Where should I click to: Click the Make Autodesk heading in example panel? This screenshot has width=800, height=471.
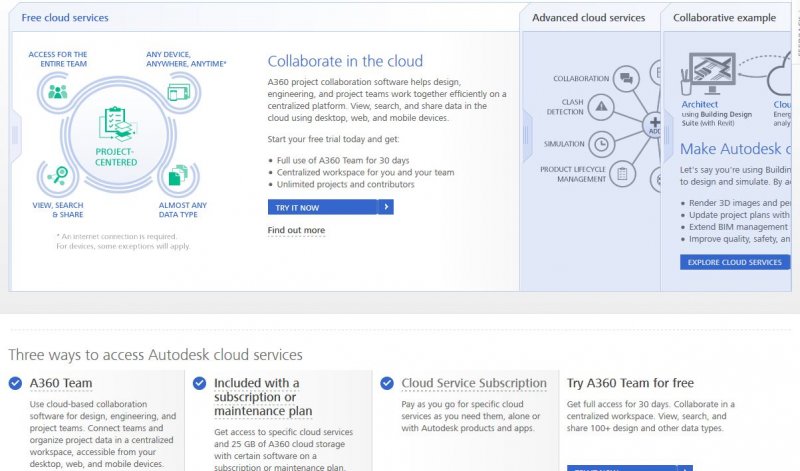click(x=736, y=149)
